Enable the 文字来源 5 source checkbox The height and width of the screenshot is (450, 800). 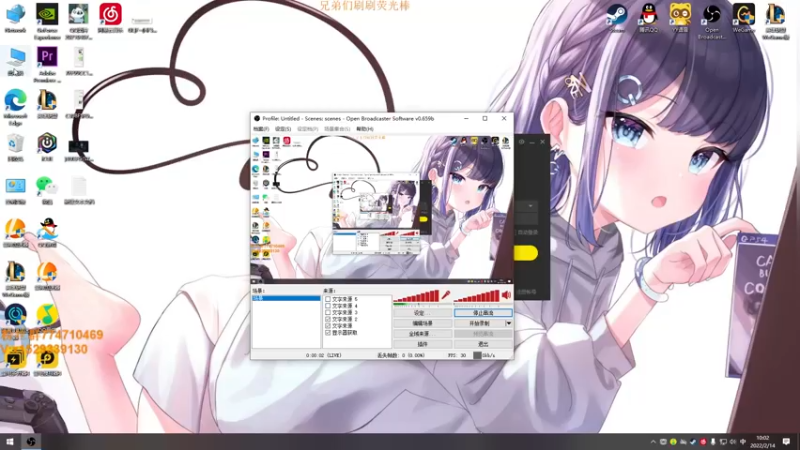[328, 299]
